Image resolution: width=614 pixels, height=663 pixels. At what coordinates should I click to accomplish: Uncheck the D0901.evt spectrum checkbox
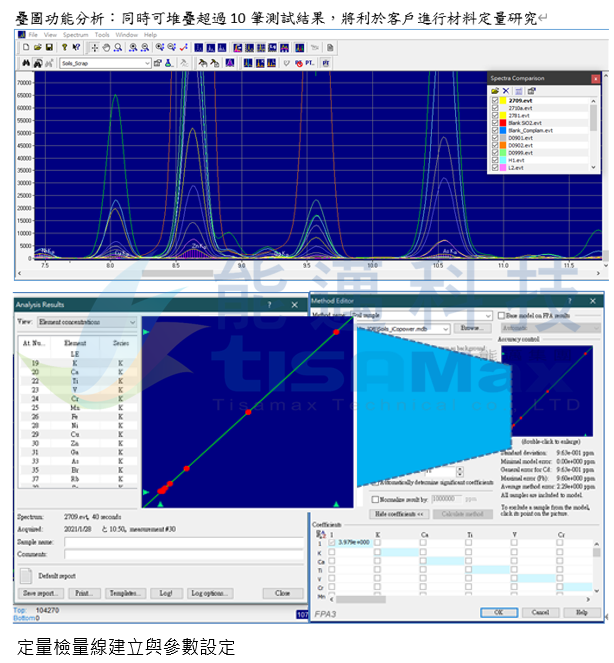coord(495,138)
